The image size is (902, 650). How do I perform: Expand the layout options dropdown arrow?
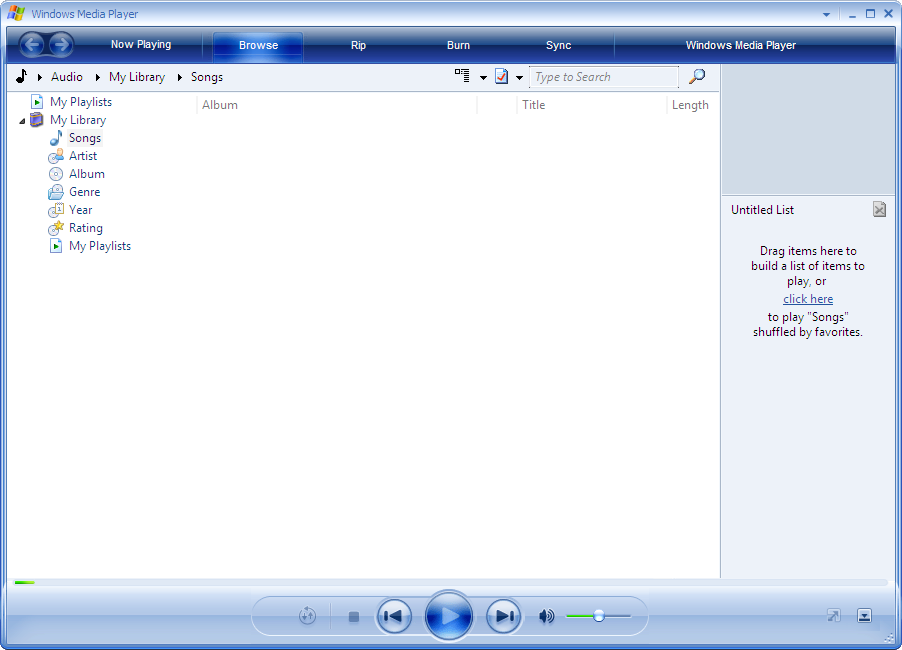[x=483, y=77]
